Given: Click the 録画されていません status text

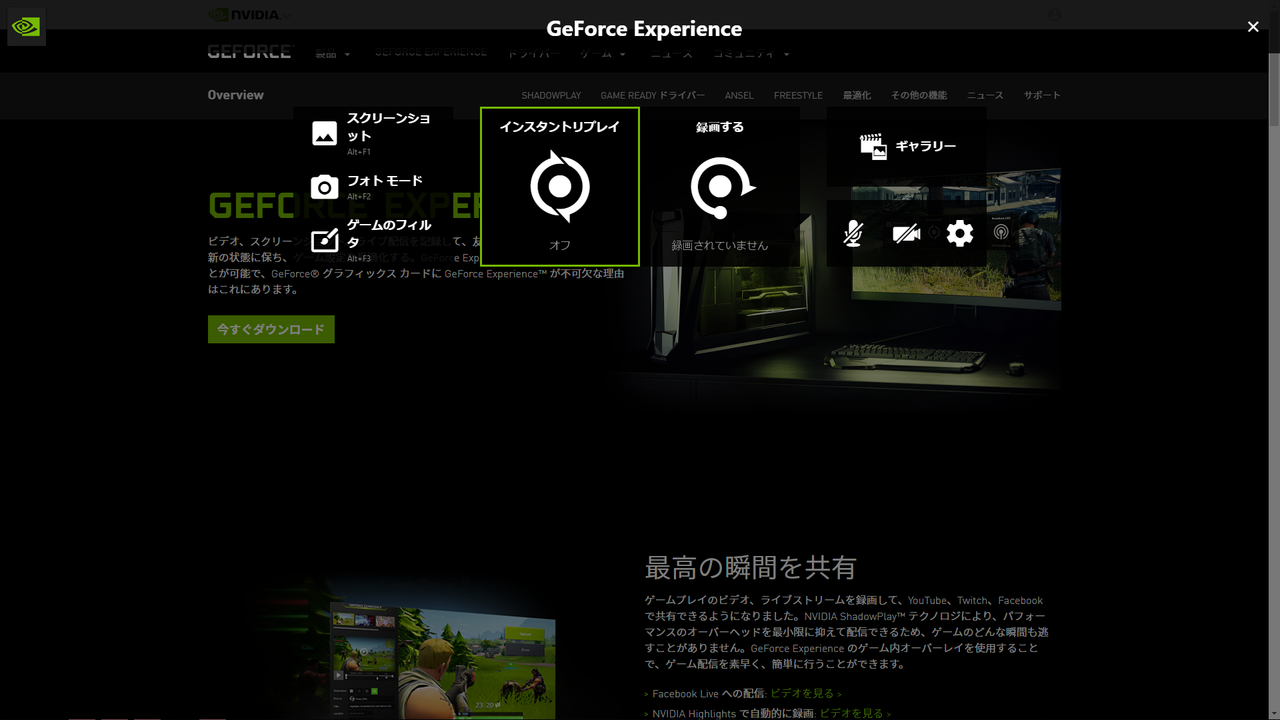Looking at the screenshot, I should point(720,245).
